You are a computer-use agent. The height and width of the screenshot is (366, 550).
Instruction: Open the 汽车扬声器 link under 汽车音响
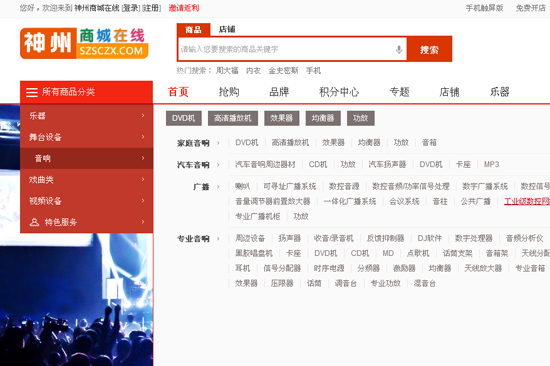387,164
